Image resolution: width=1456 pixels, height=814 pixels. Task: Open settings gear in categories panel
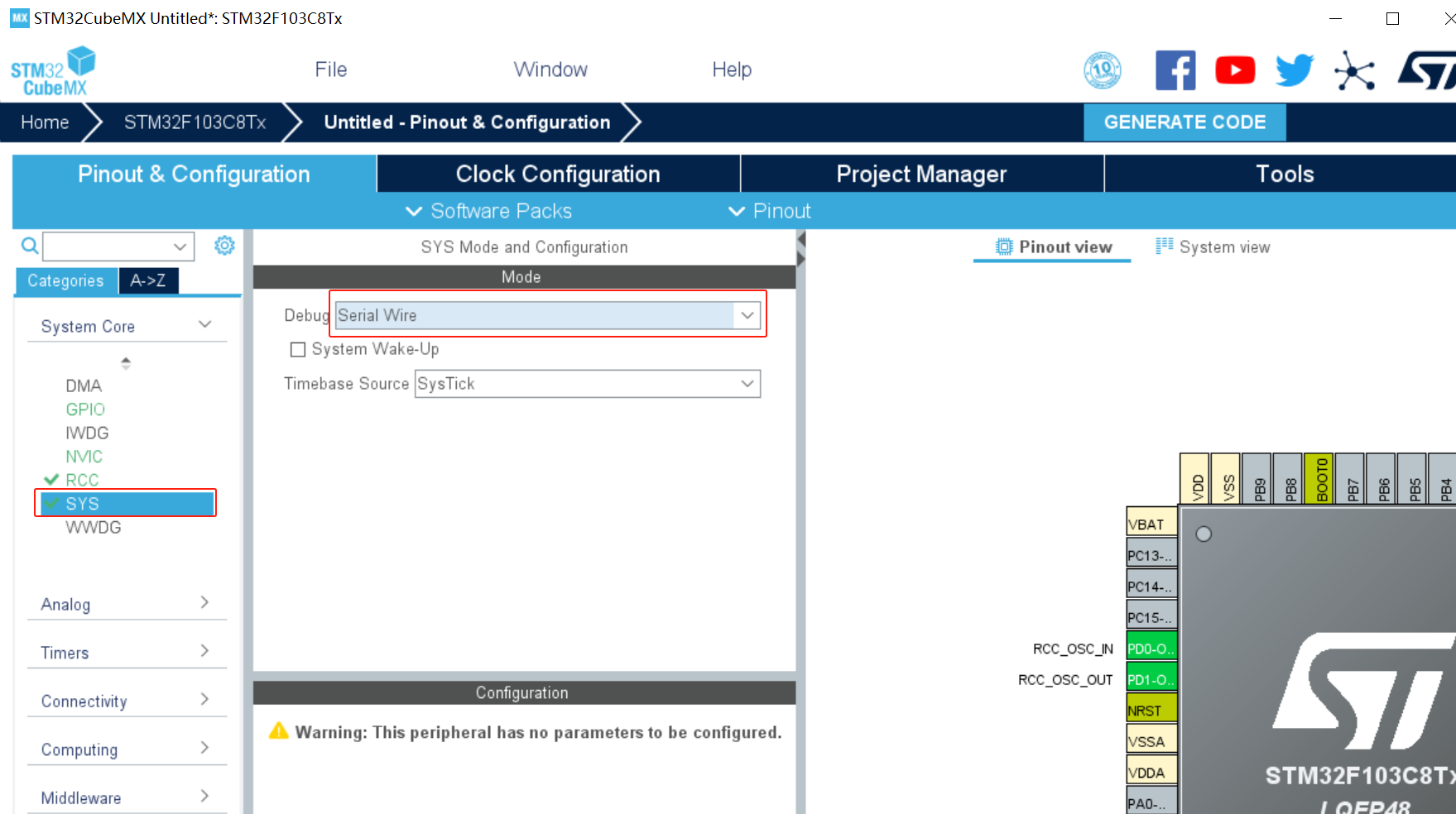coord(224,246)
